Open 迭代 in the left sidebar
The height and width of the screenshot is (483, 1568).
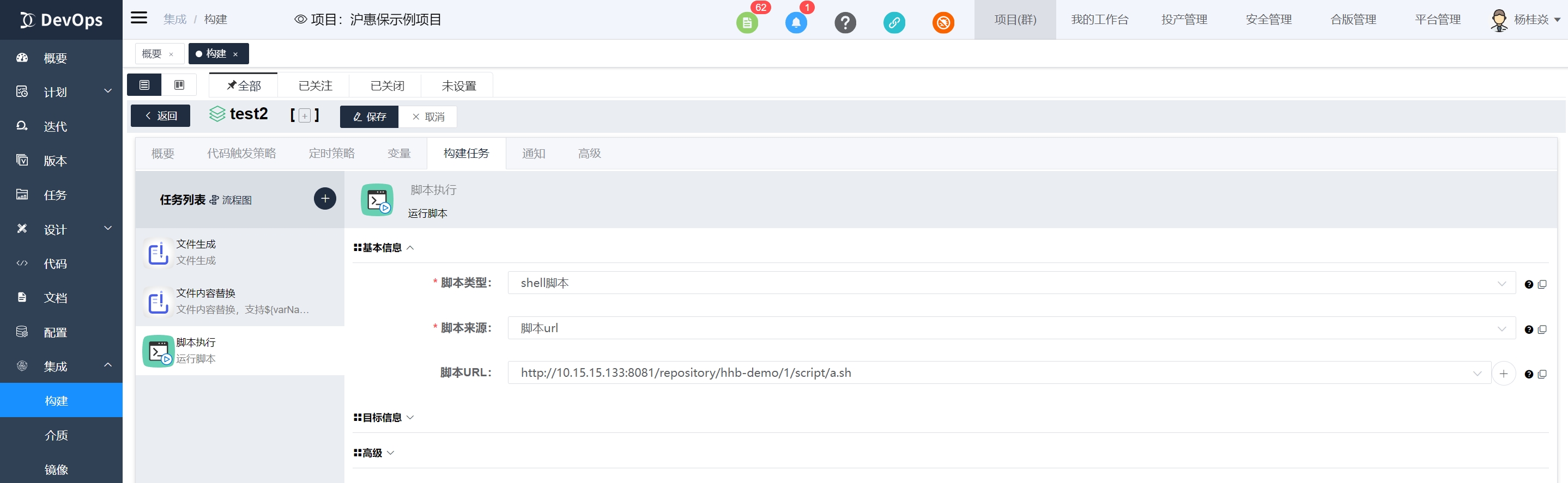[61, 126]
